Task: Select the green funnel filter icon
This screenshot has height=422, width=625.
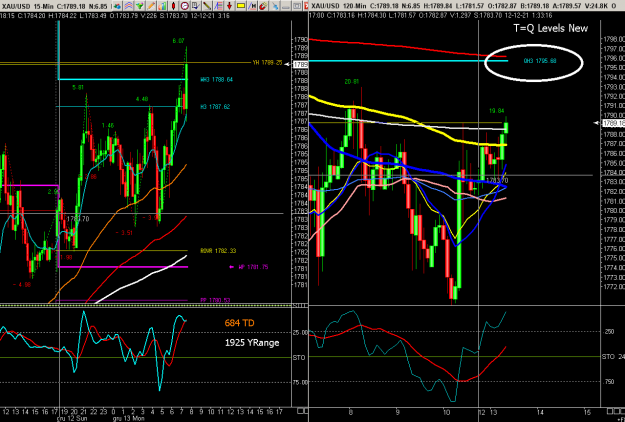Action: pyautogui.click(x=140, y=6)
